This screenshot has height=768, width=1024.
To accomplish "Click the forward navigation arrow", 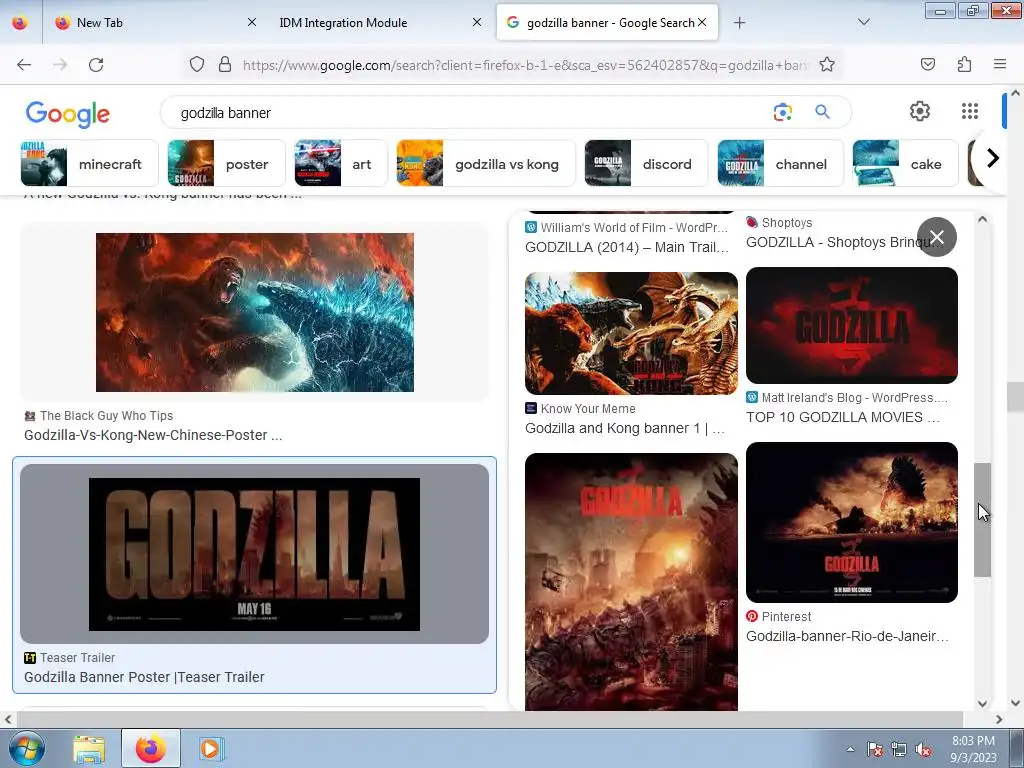I will [x=60, y=65].
